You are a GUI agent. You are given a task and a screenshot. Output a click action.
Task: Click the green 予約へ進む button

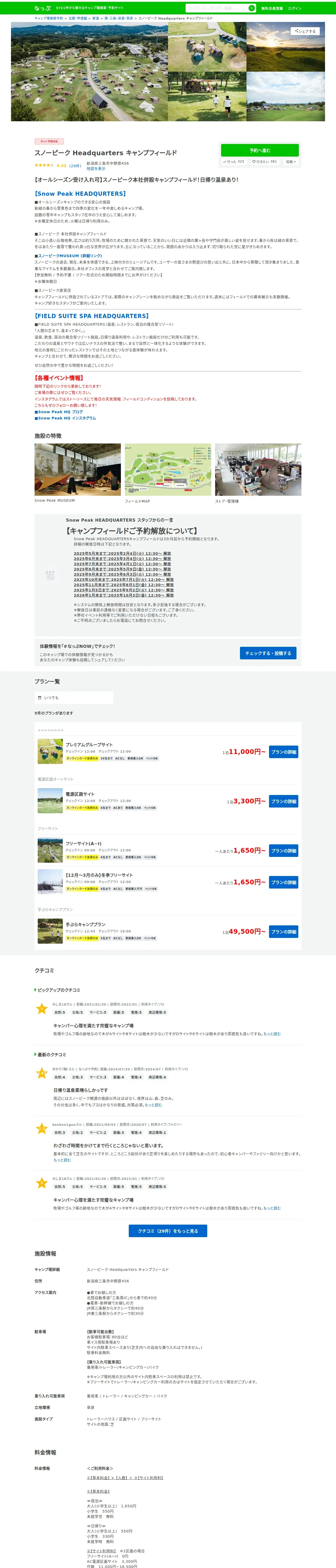click(x=260, y=150)
